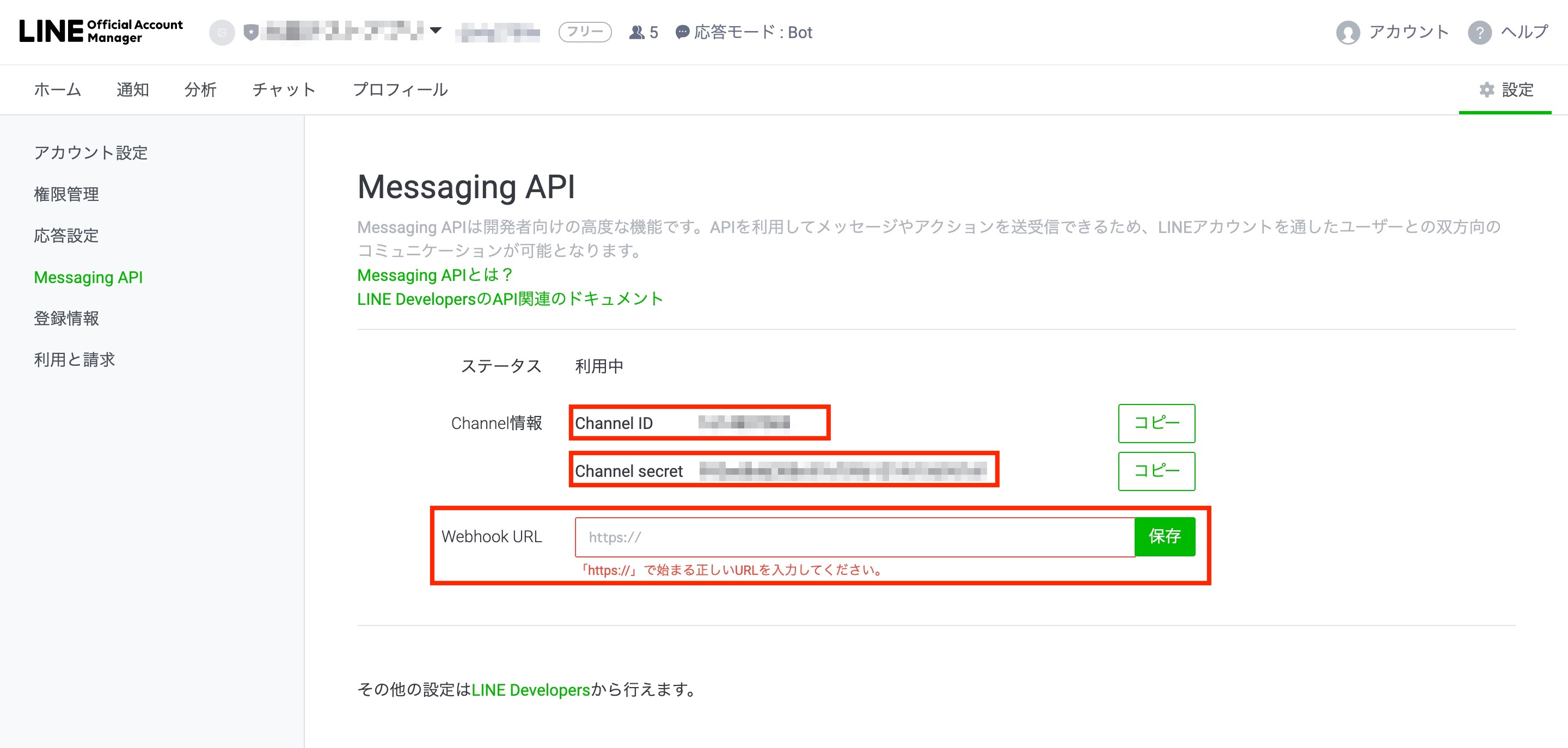This screenshot has height=748, width=1568.
Task: Open the アカウント user profile icon
Action: coord(1347,32)
